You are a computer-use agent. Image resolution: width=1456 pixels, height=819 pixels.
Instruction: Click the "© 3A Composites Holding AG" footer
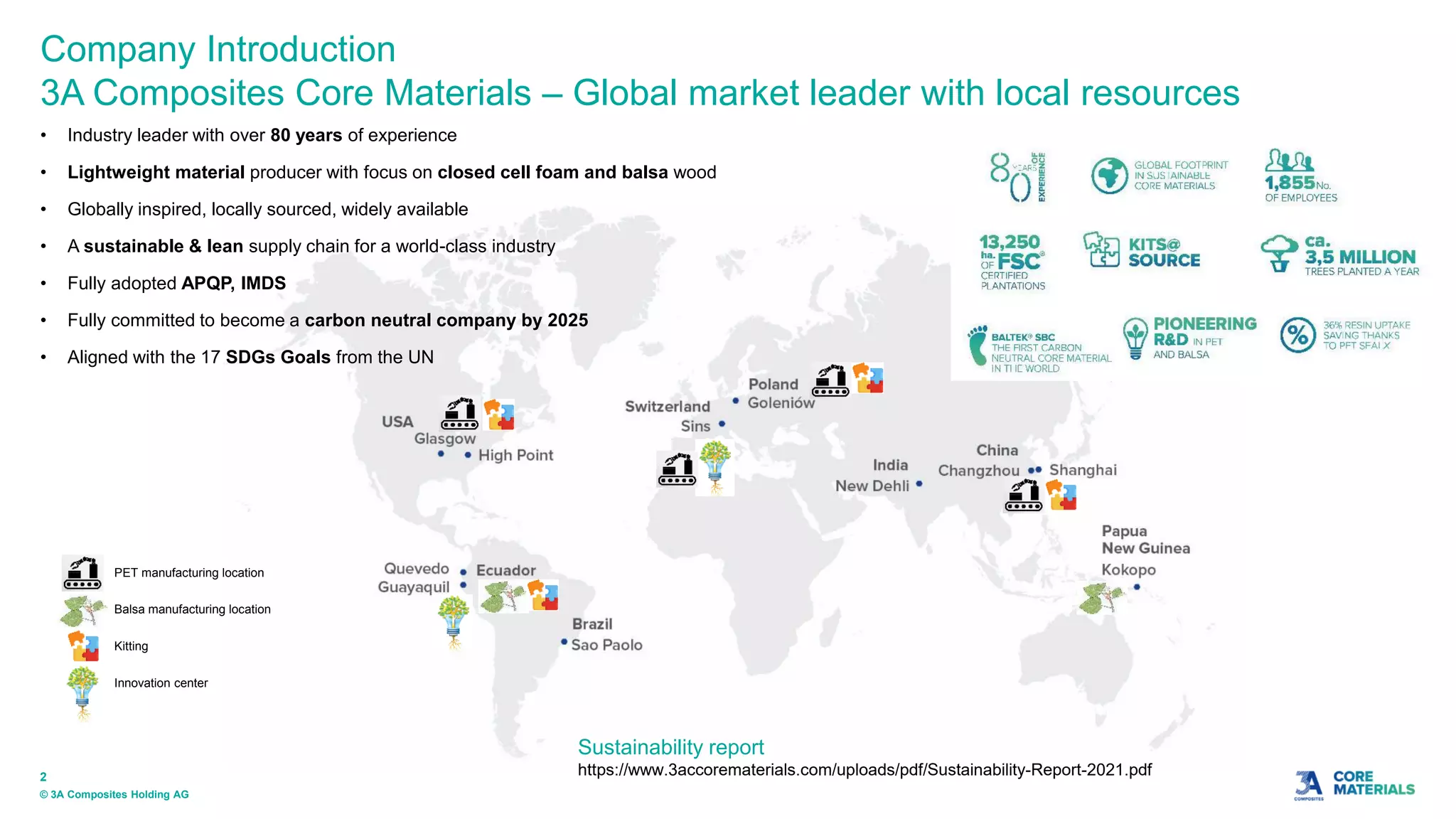click(114, 795)
